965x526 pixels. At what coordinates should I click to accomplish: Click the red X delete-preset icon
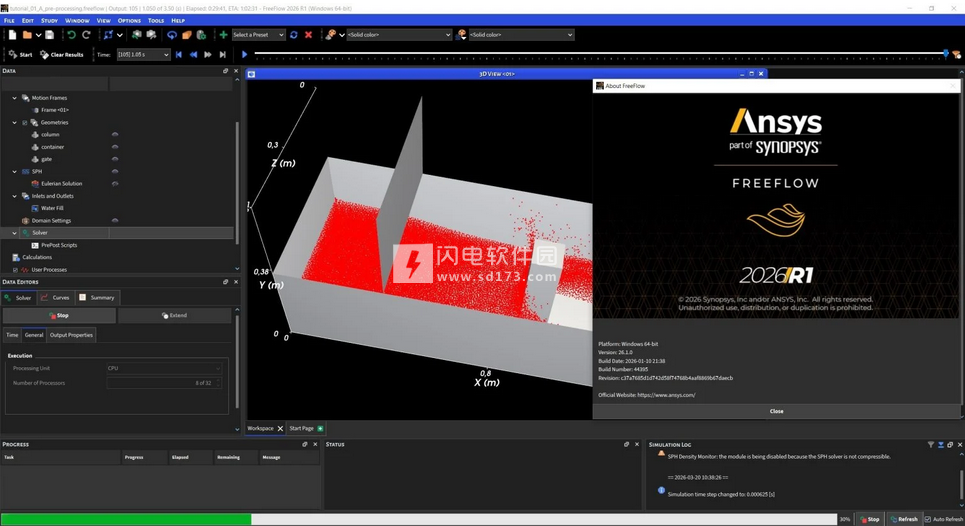pos(308,35)
